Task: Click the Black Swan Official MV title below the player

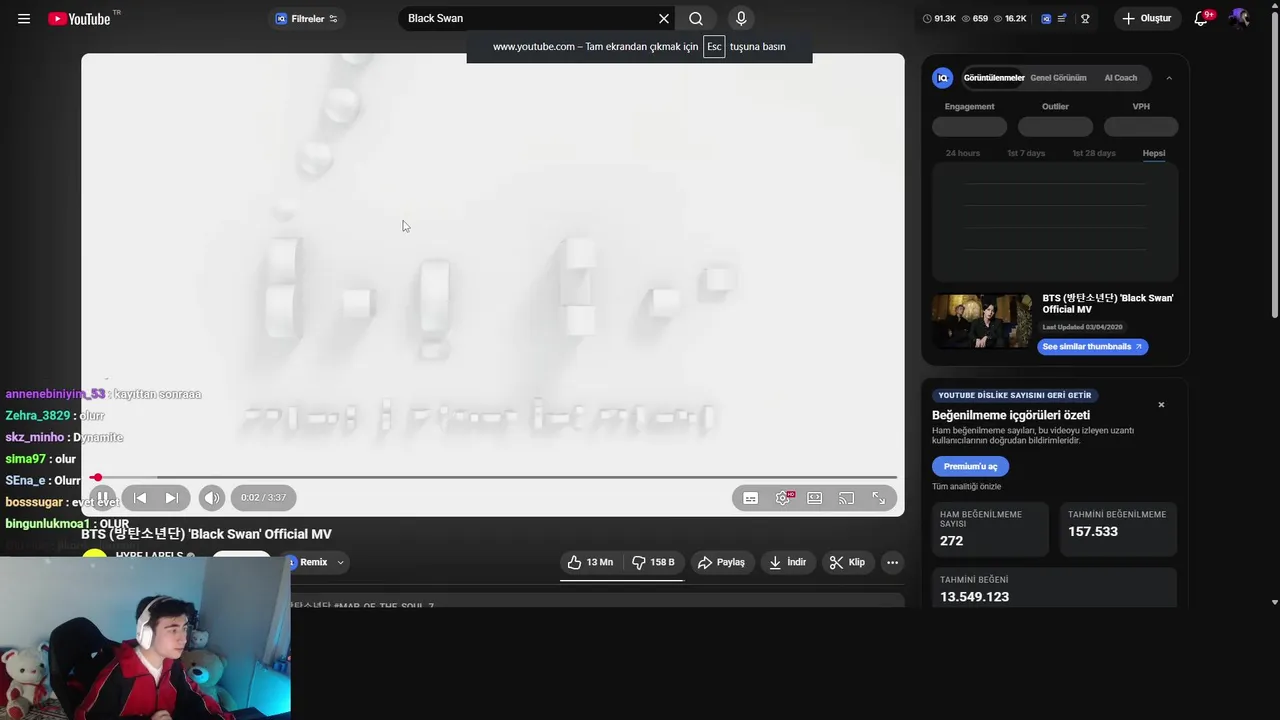Action: 206,534
